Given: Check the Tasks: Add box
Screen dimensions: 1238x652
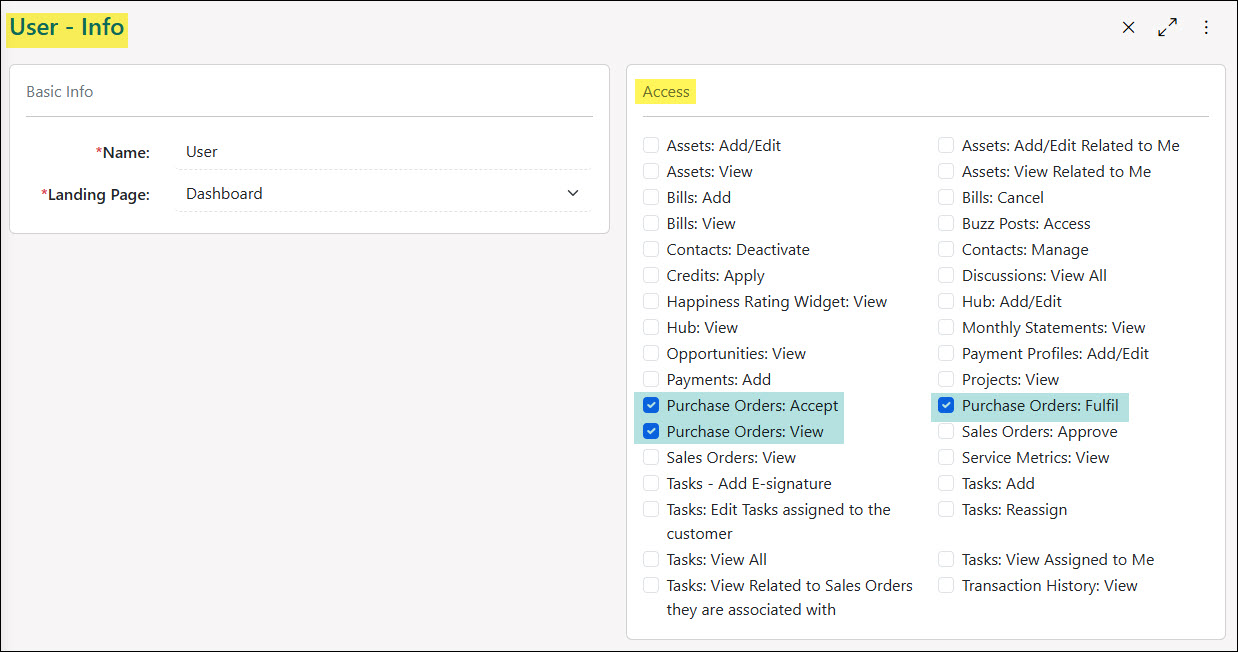Looking at the screenshot, I should [946, 483].
